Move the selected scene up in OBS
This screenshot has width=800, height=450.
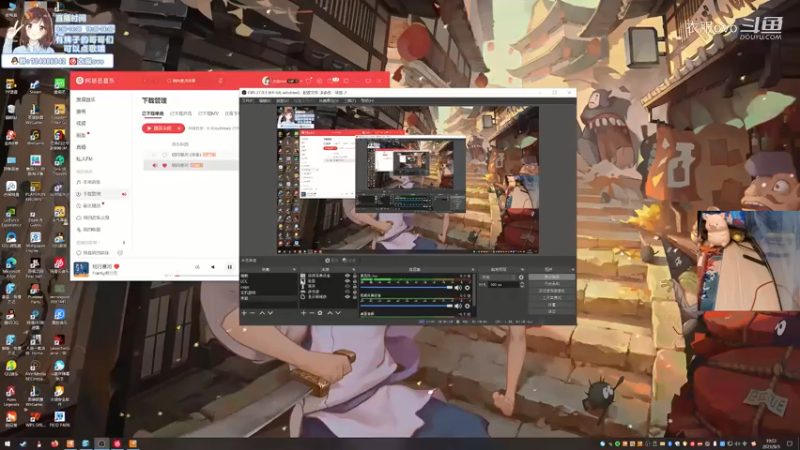click(x=262, y=313)
